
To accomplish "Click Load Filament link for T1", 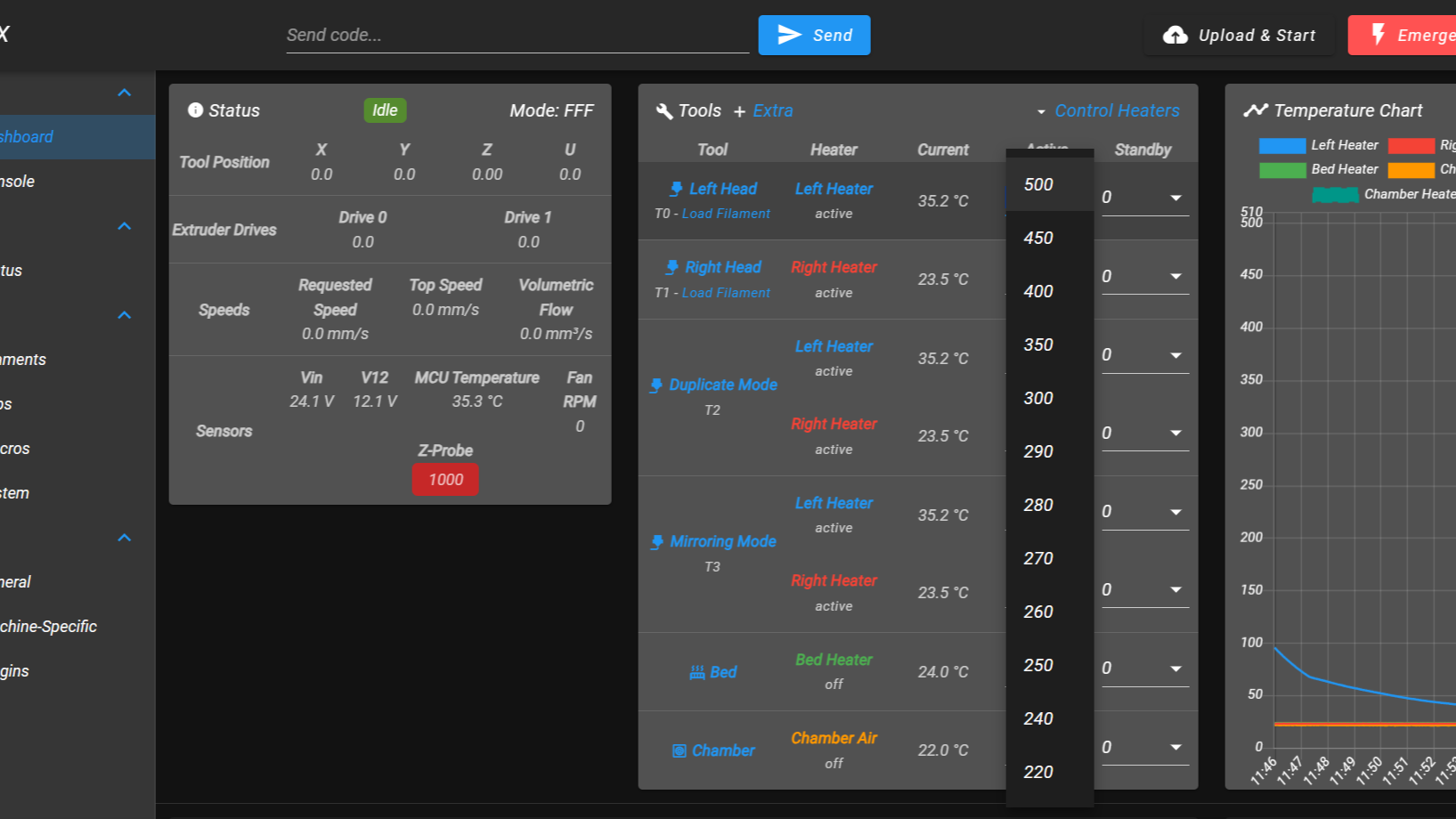I will pyautogui.click(x=726, y=293).
